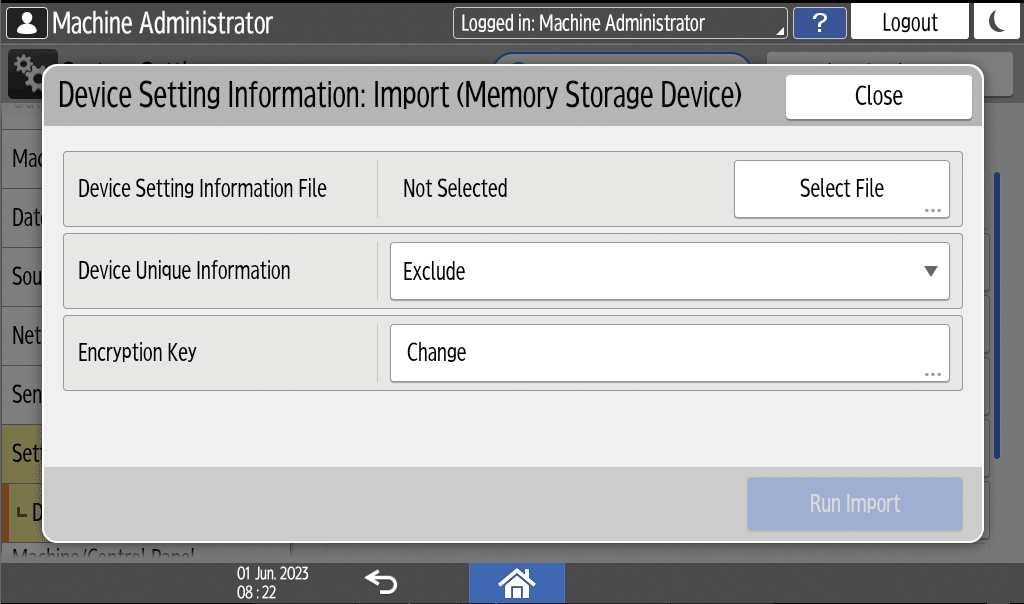Click the 'Not Selected' file status text

pyautogui.click(x=455, y=189)
